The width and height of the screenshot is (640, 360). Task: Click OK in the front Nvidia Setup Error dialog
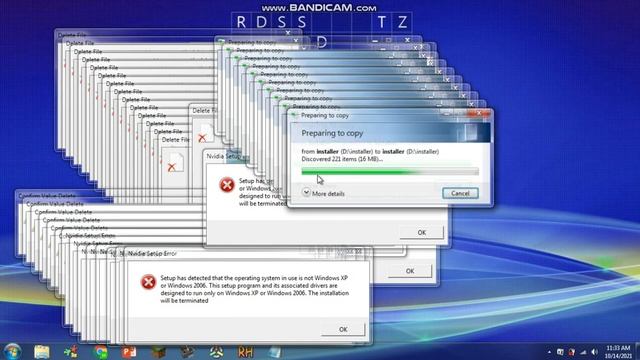tap(343, 329)
